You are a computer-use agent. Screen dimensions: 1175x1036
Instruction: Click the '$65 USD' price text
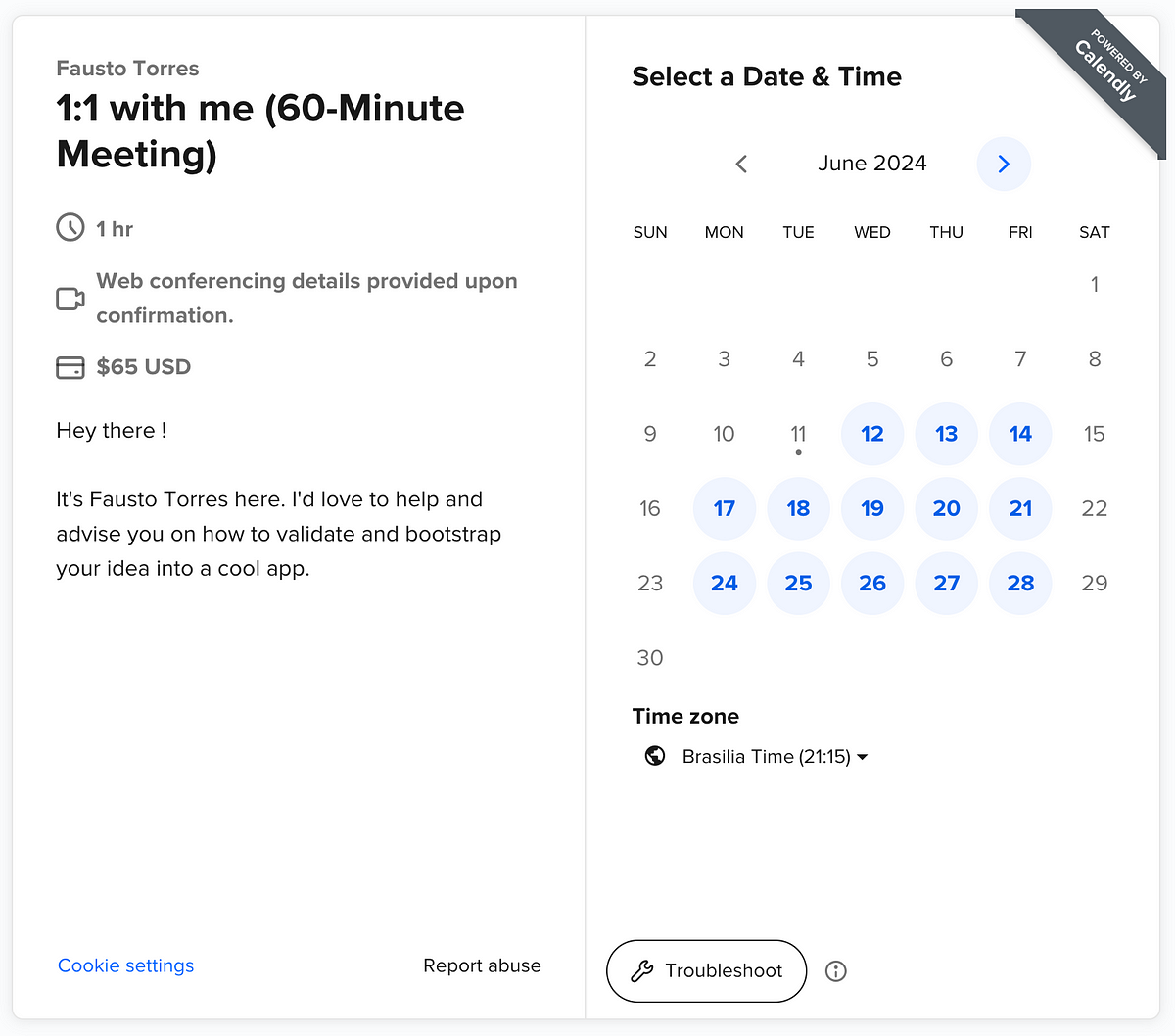(144, 367)
